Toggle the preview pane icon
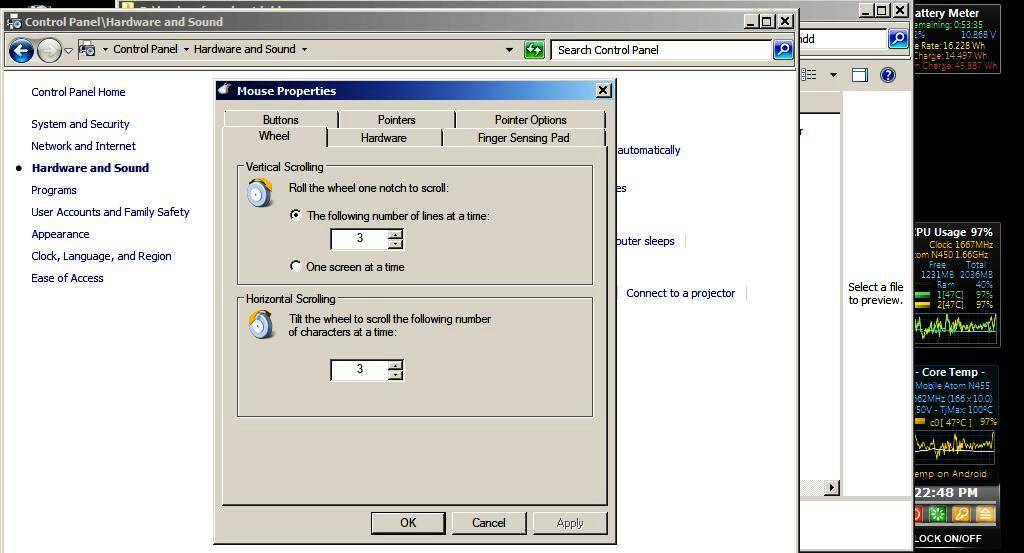 click(859, 75)
